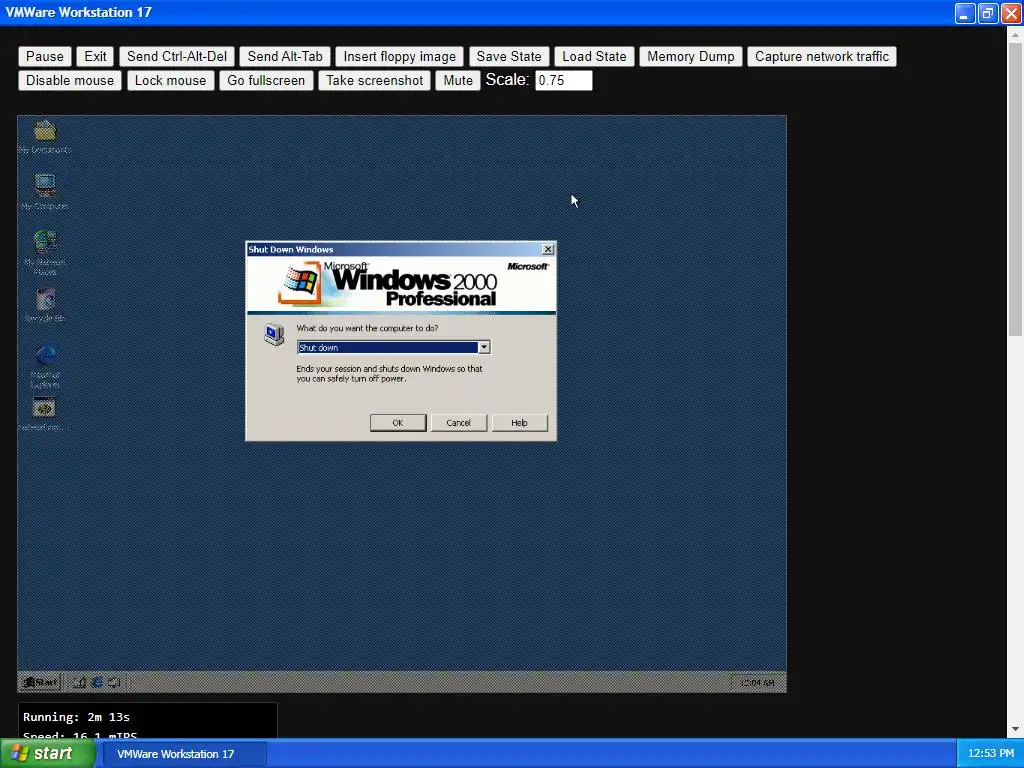Open My Documents desktop icon in guest

45,136
